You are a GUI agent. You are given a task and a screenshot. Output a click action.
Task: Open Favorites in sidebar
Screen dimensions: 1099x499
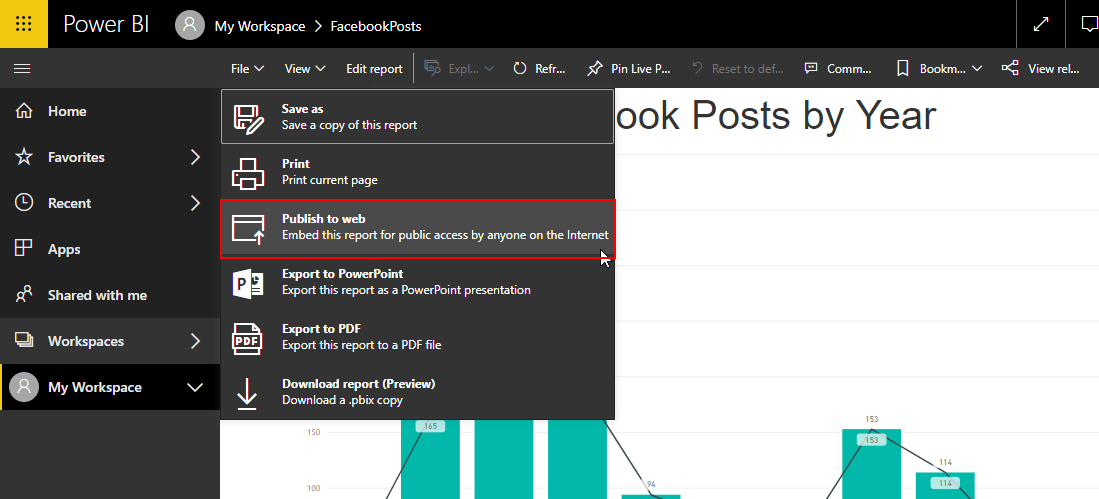tap(110, 157)
